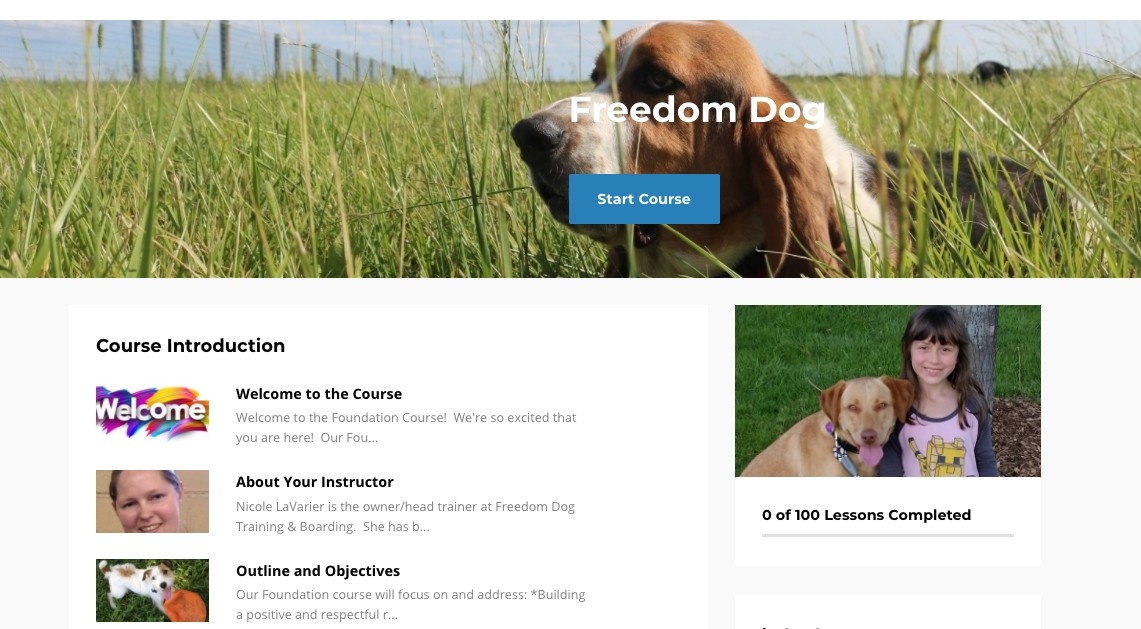Click the Course Introduction section heading
Viewport: 1141px width, 629px height.
[x=190, y=346]
